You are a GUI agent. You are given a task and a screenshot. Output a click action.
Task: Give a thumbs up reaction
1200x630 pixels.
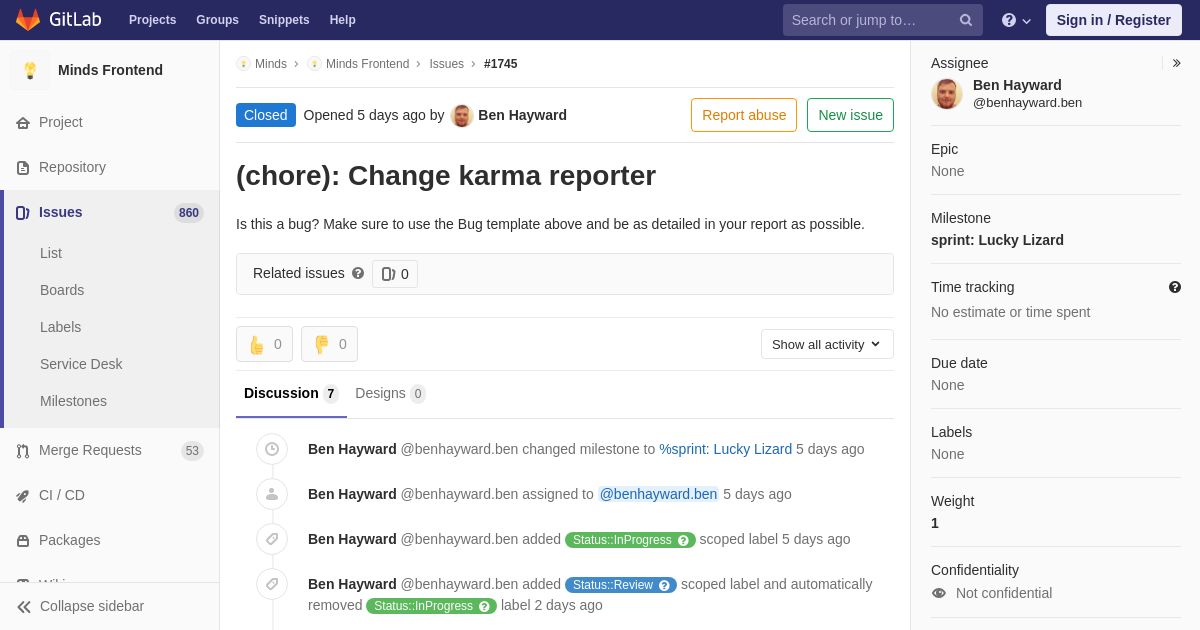[x=264, y=344]
